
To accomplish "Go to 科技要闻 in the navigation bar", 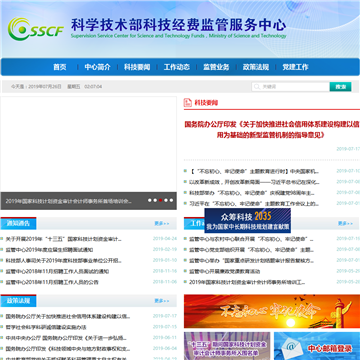I will click(x=137, y=67).
